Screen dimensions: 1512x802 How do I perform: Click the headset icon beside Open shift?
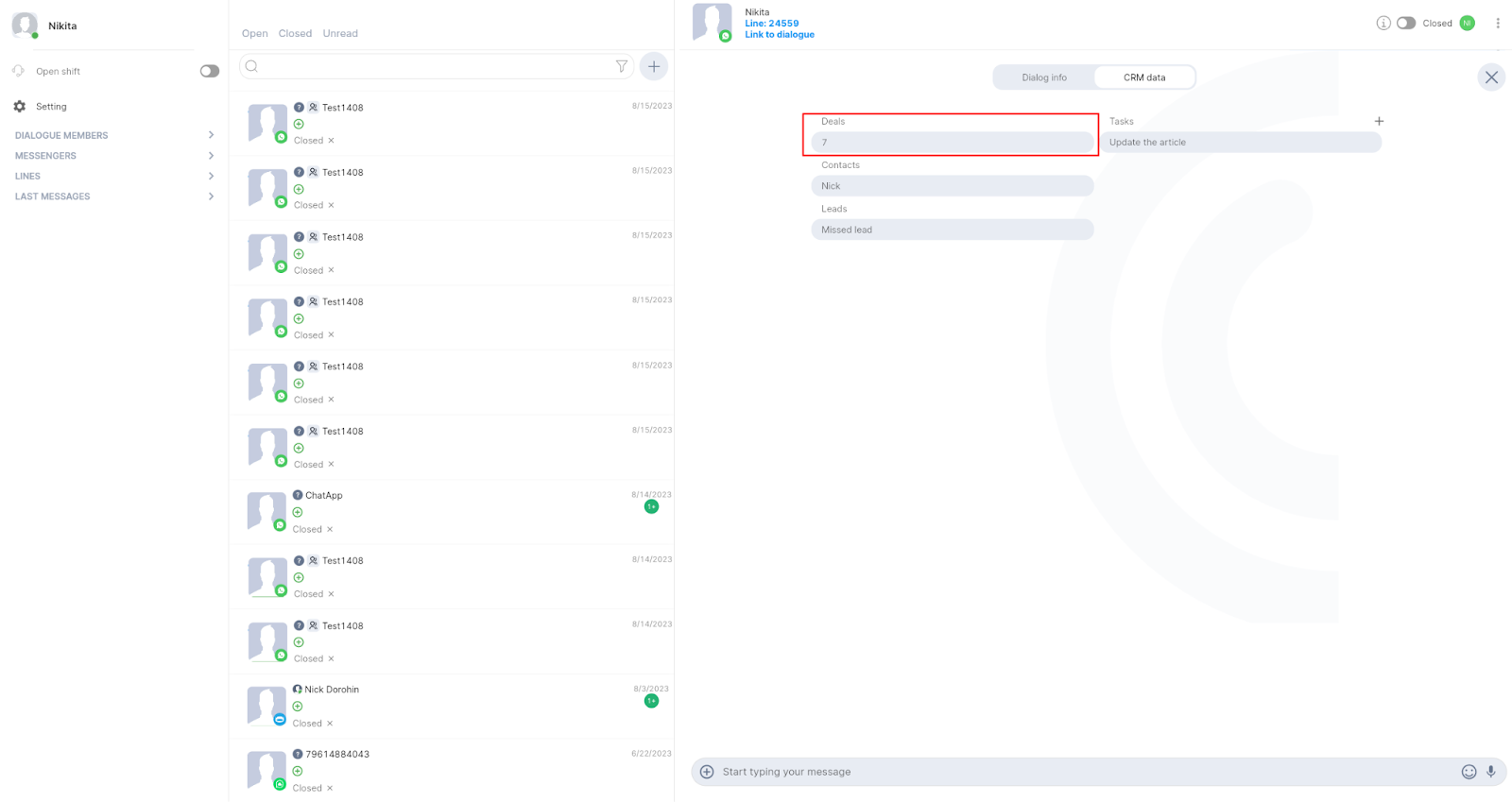point(18,71)
